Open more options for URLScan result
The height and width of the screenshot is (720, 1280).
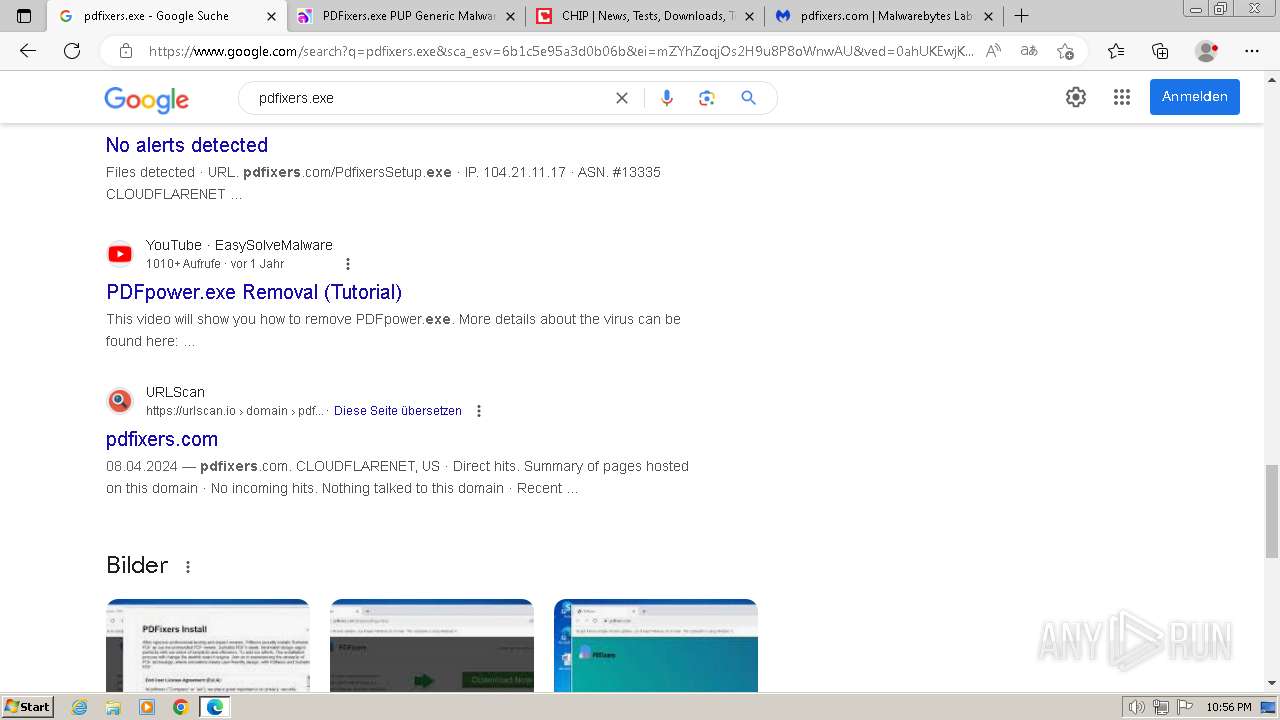[479, 411]
